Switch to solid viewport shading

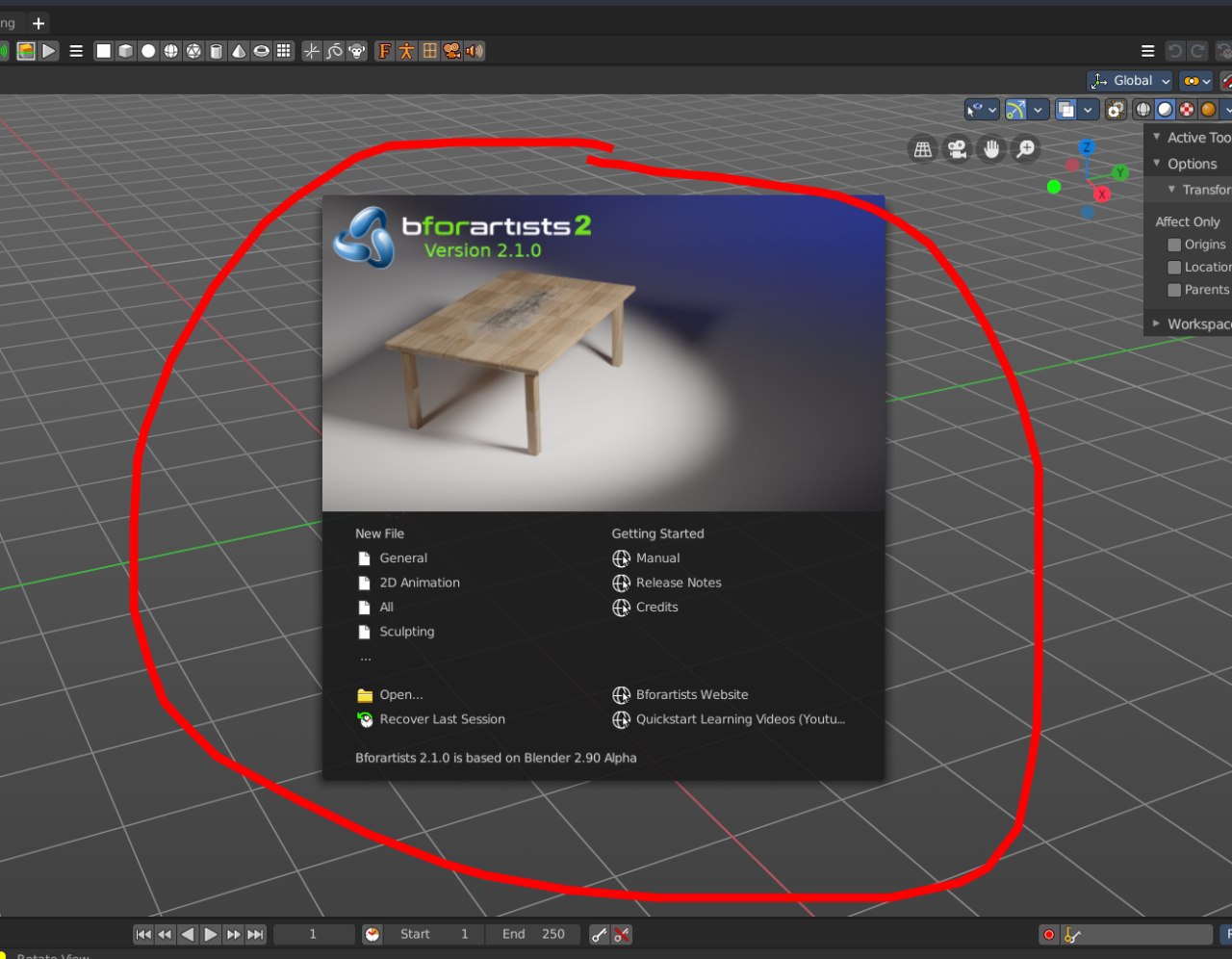pyautogui.click(x=1165, y=110)
